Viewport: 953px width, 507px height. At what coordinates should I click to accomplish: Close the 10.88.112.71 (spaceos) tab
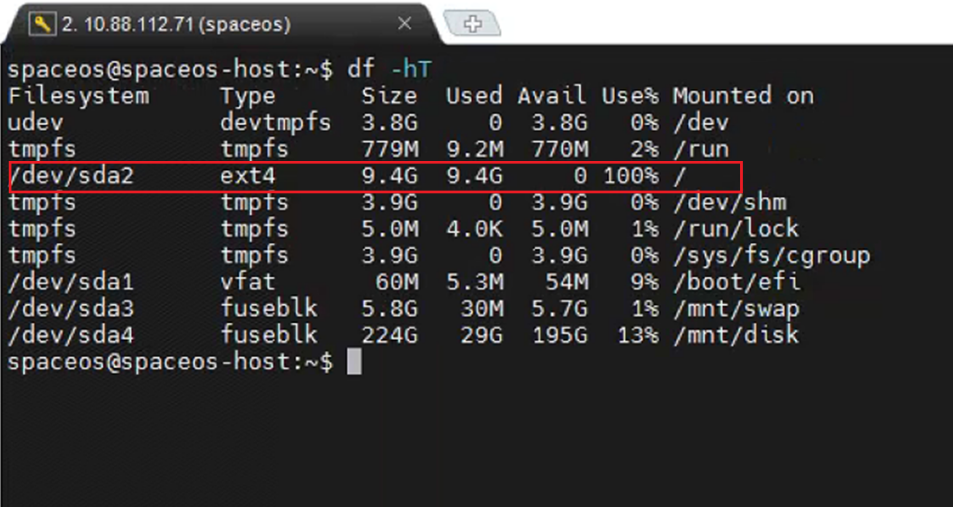404,23
